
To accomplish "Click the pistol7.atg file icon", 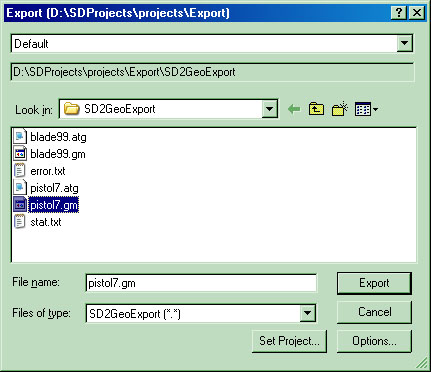I will coord(20,188).
